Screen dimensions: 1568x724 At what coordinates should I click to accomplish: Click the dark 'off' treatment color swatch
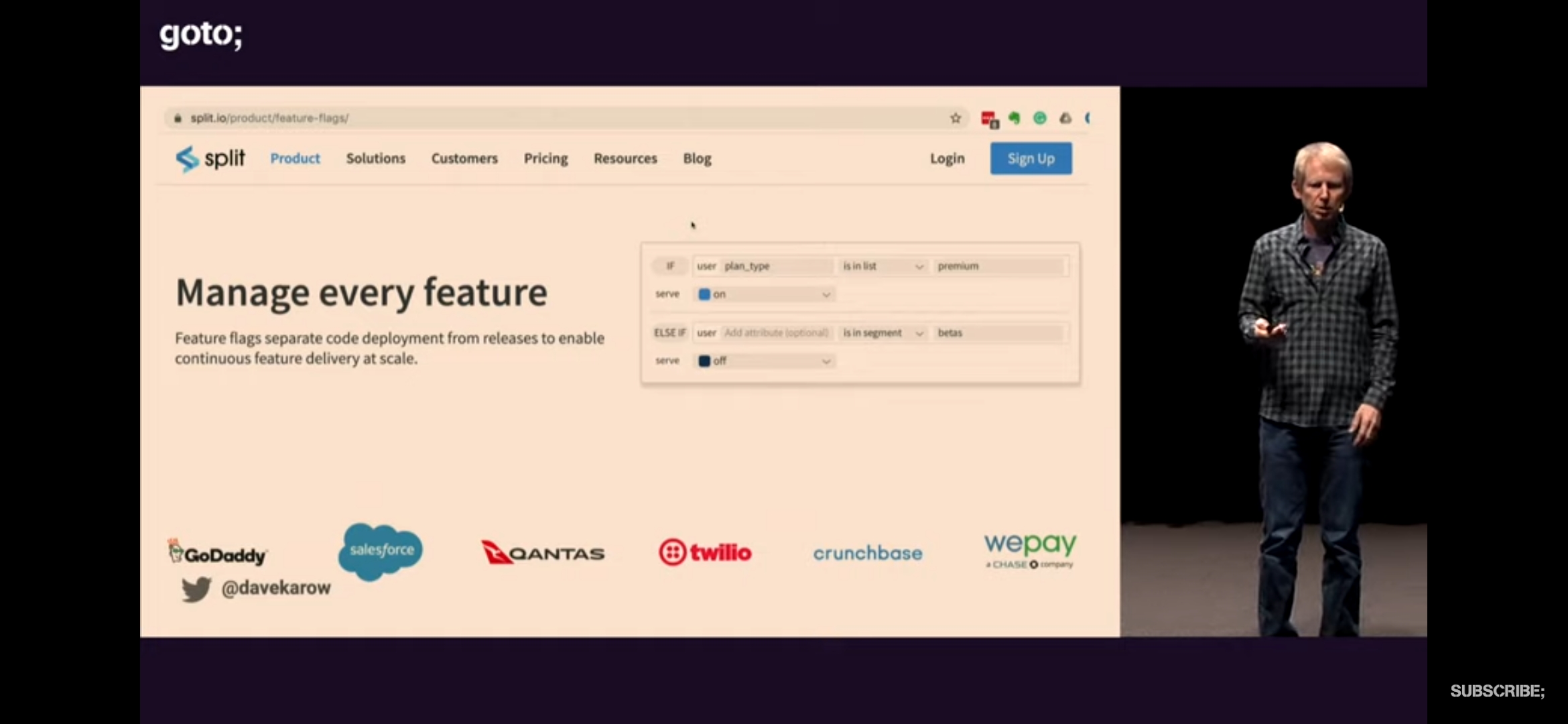704,361
